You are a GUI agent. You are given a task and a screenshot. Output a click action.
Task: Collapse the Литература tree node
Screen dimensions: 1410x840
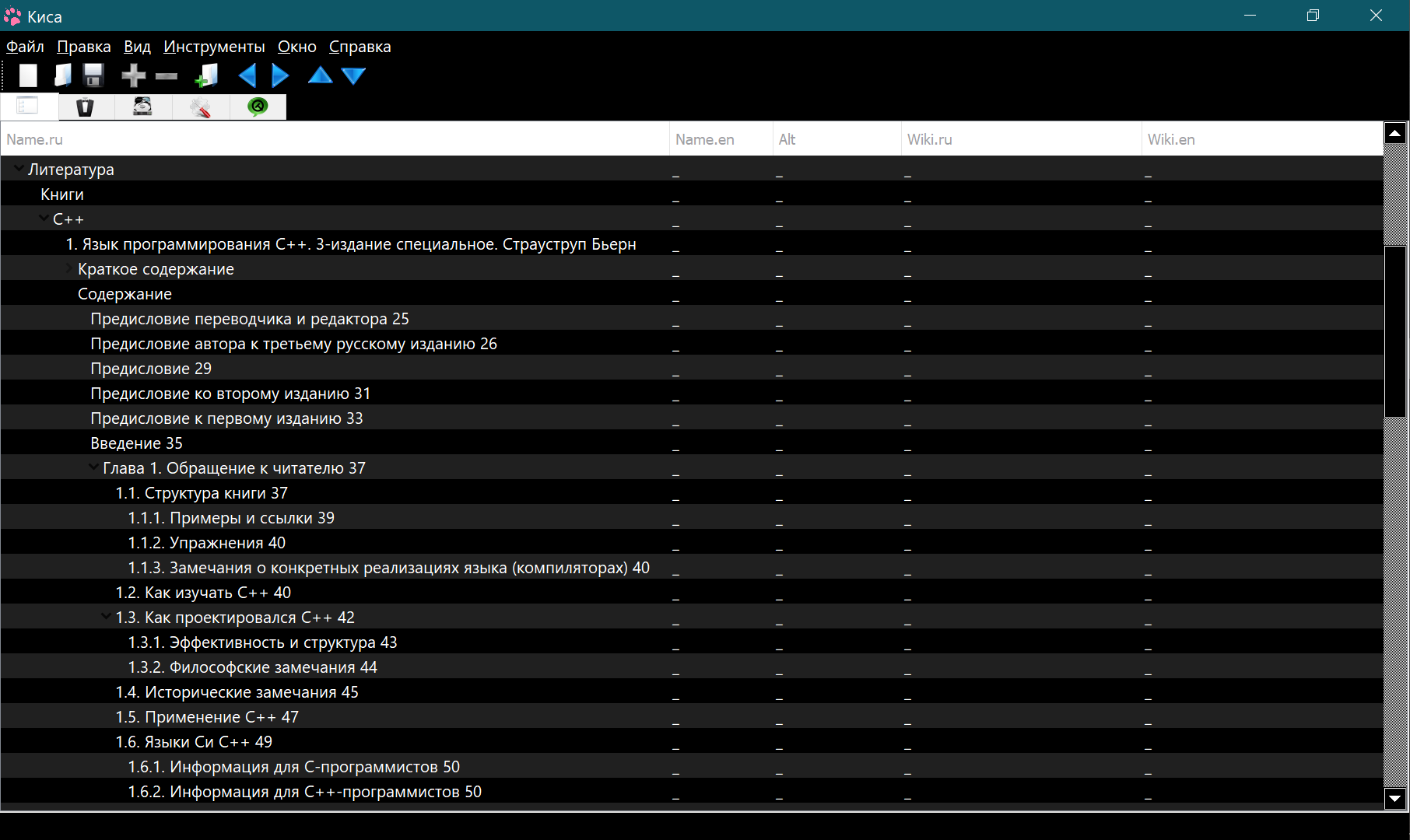pyautogui.click(x=19, y=168)
